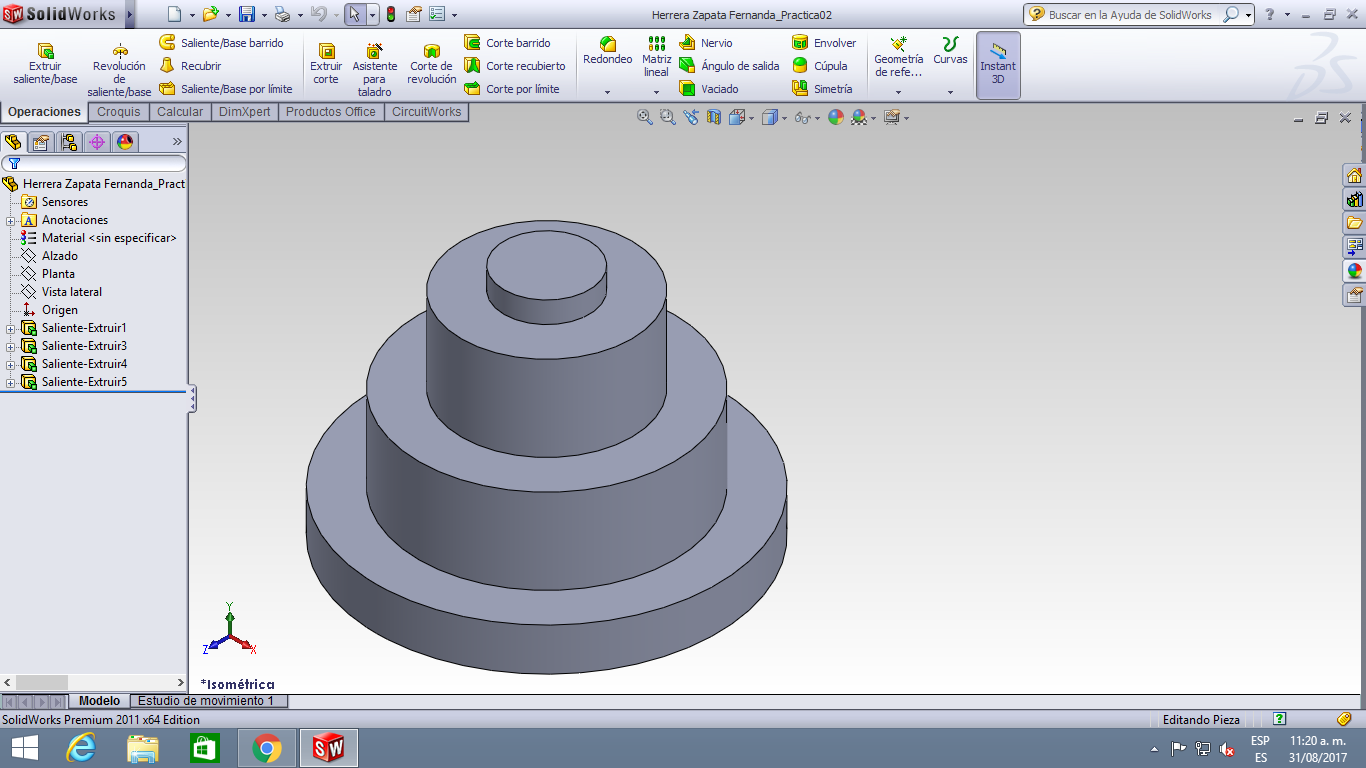Image resolution: width=1366 pixels, height=768 pixels.
Task: Open the DimXpert ribbon tab
Action: pyautogui.click(x=243, y=112)
